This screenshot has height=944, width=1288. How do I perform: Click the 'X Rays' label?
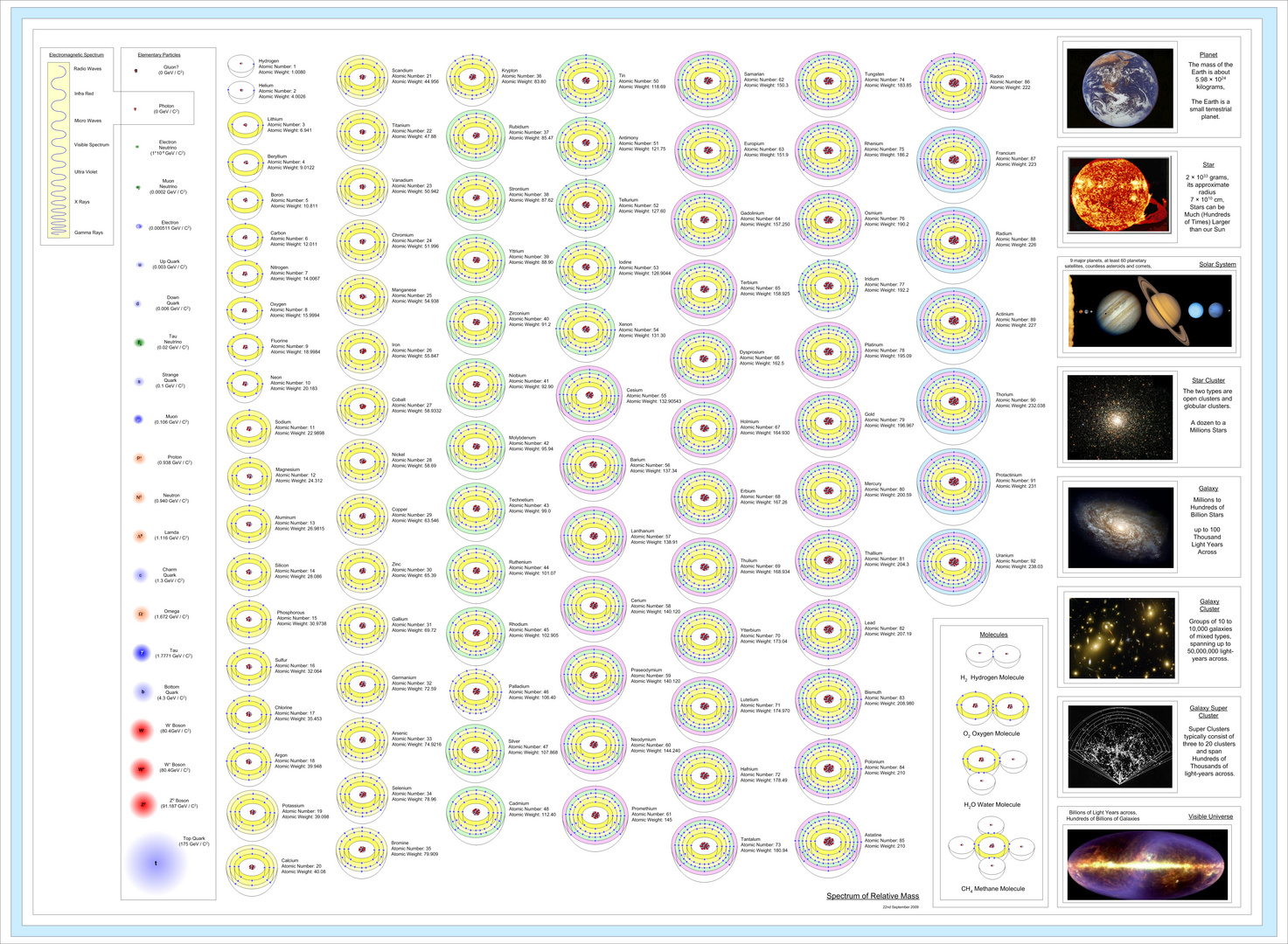pyautogui.click(x=82, y=202)
